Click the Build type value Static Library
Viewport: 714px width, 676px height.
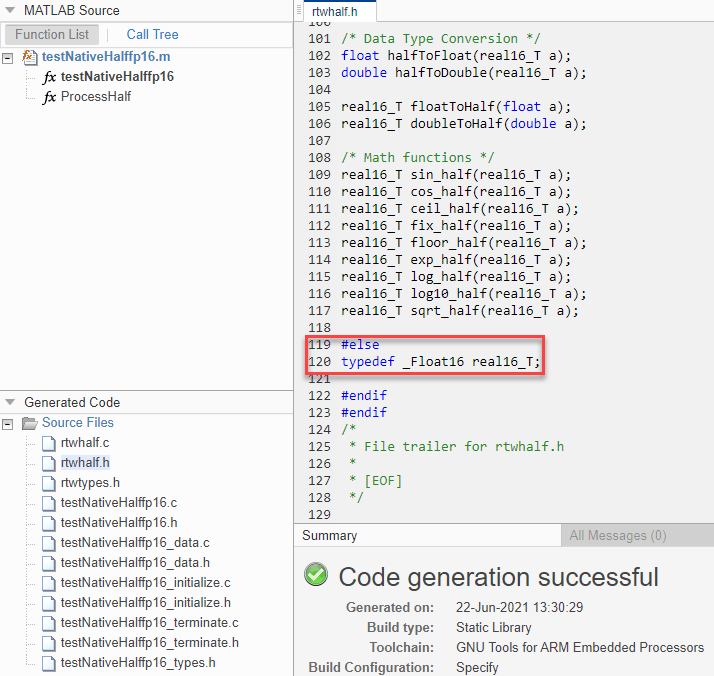(494, 627)
